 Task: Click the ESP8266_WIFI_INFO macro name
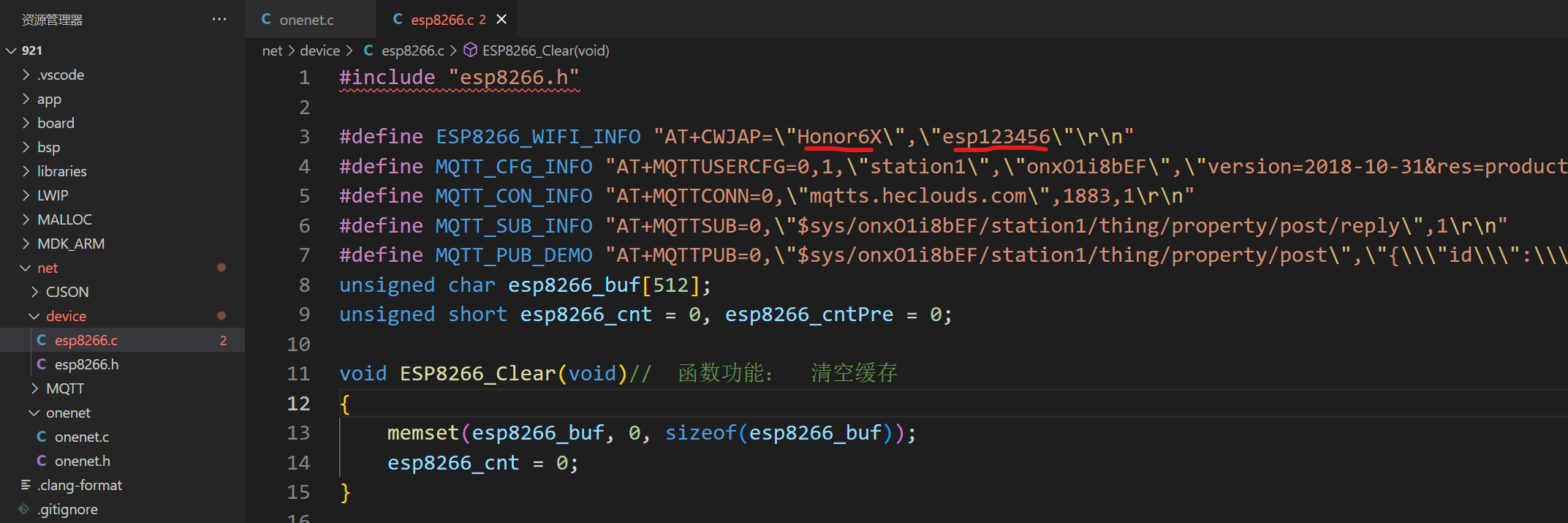[x=538, y=137]
